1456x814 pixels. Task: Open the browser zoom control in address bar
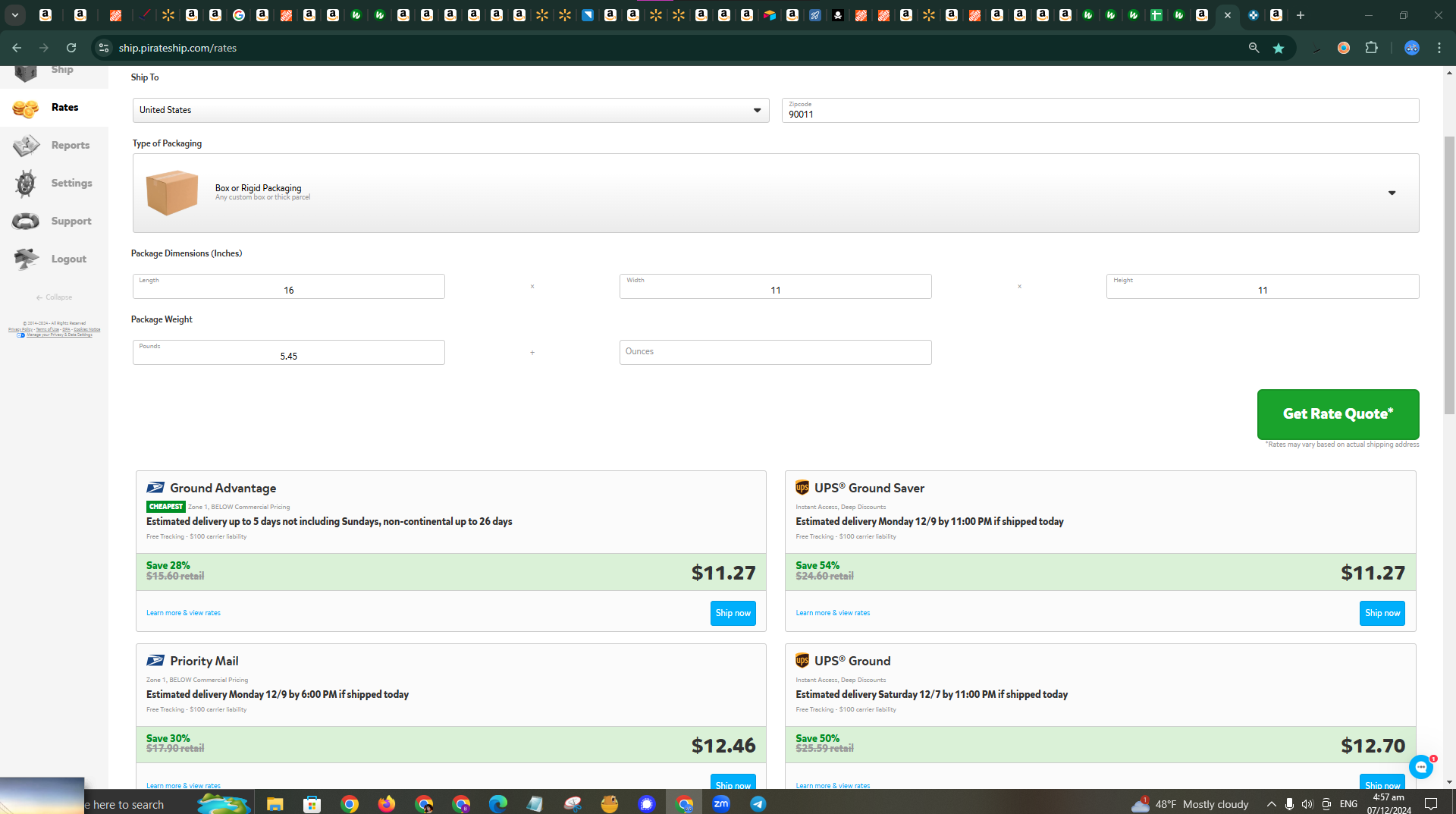1254,48
